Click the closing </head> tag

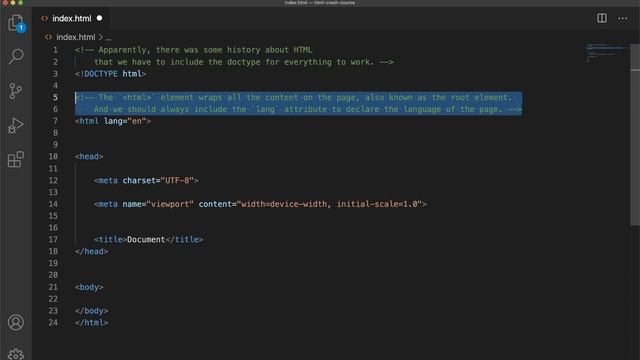click(x=91, y=251)
